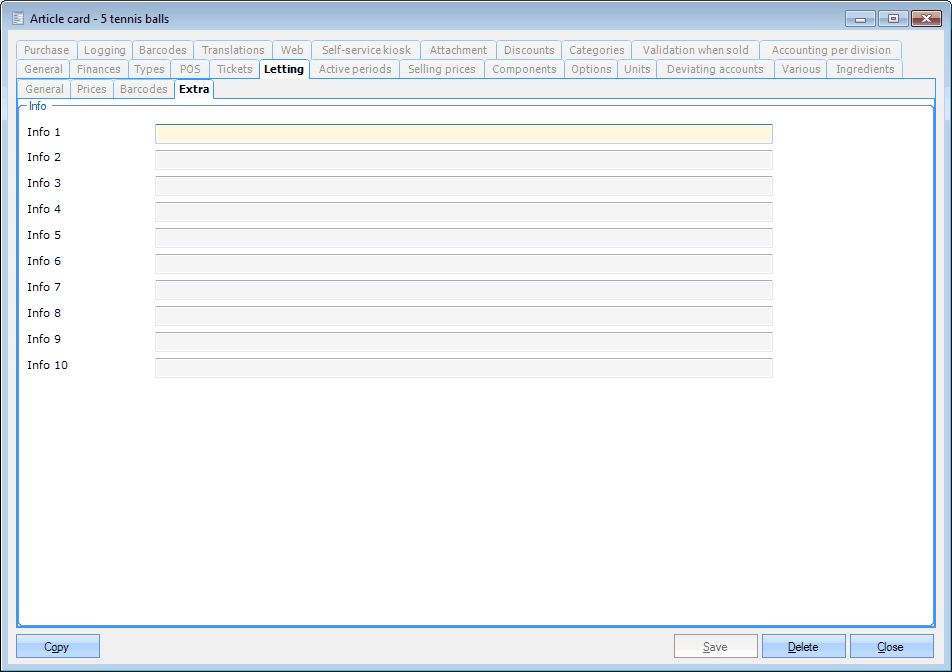Screen dimensions: 952x672
Task: Open the POS tab
Action: click(190, 69)
